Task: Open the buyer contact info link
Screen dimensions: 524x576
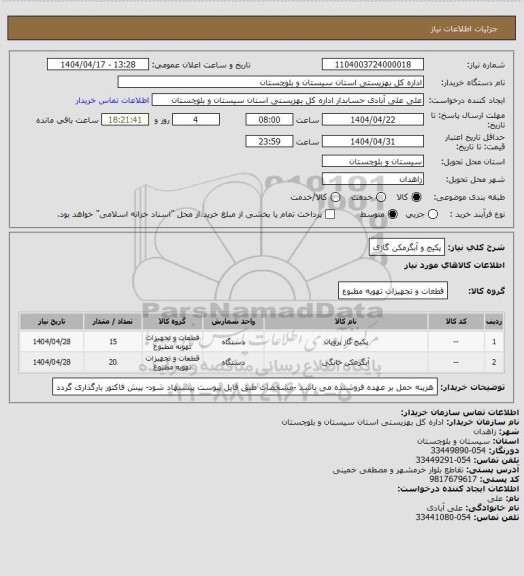Action: click(x=112, y=100)
